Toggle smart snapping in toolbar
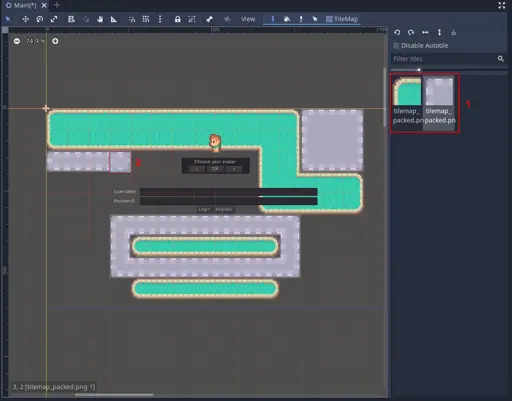Screen dimensions: 512x401 point(132,19)
